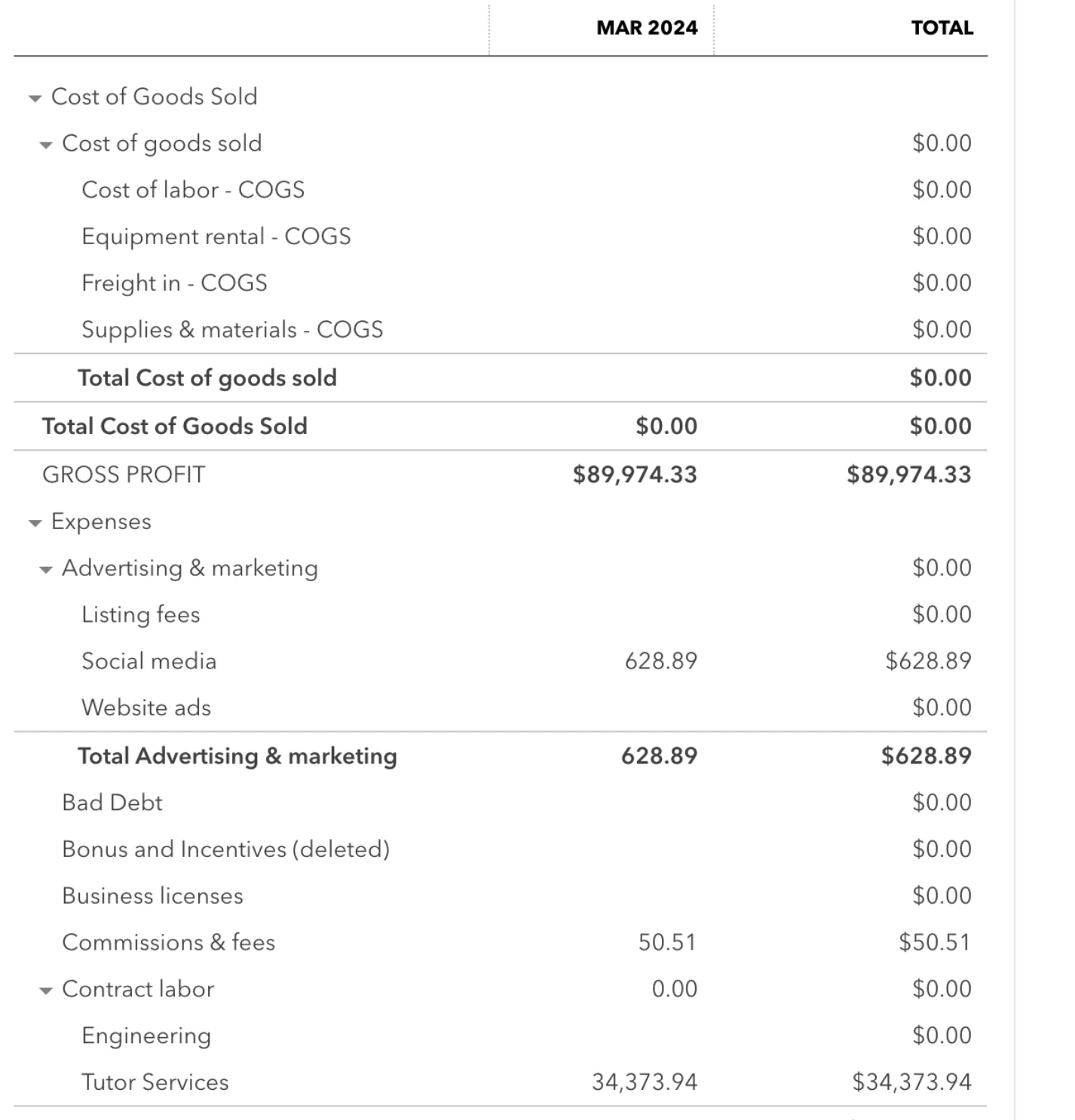Collapse the Advertising & marketing group
The image size is (1075, 1120).
[46, 570]
